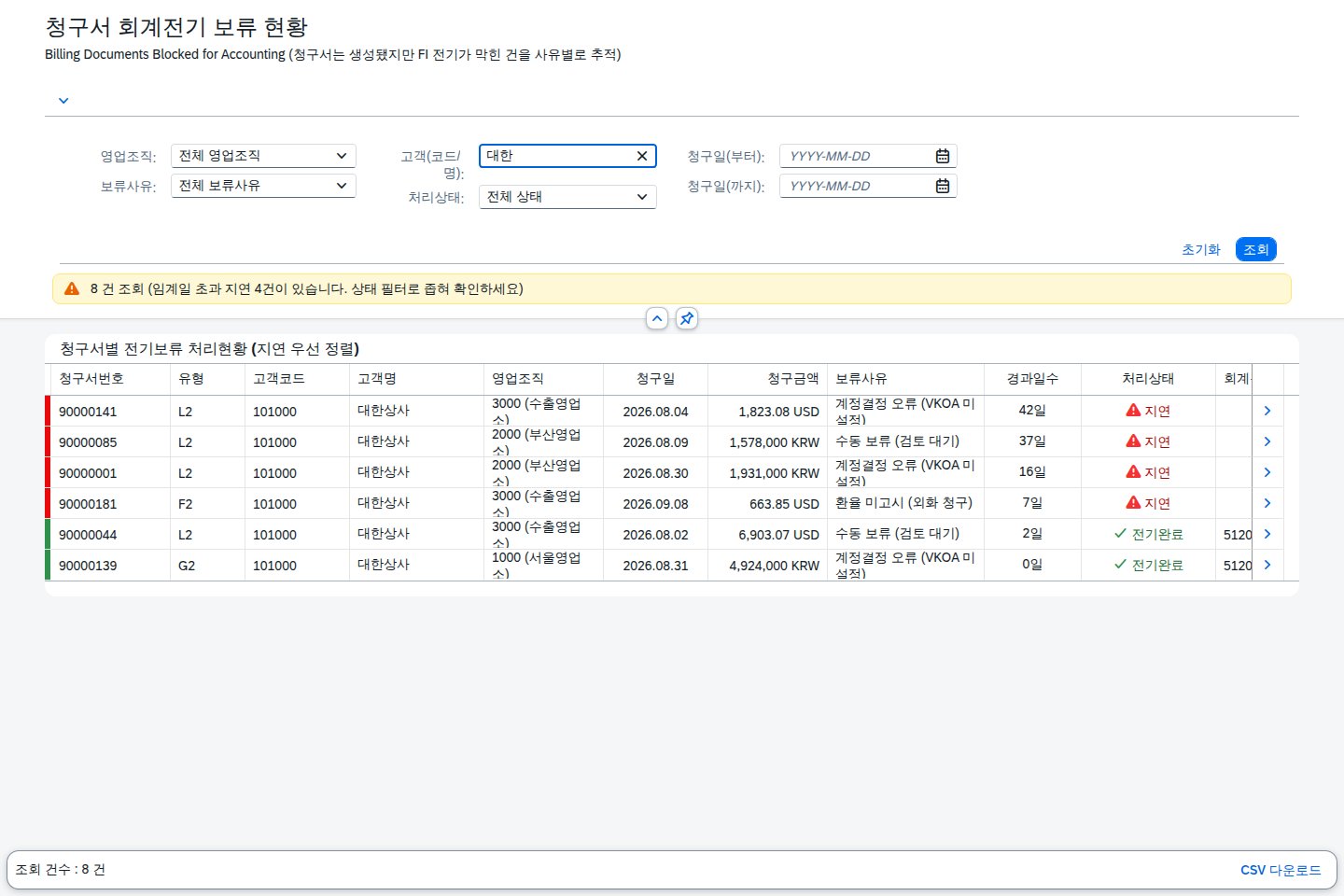Click the 유형 column header

207,379
